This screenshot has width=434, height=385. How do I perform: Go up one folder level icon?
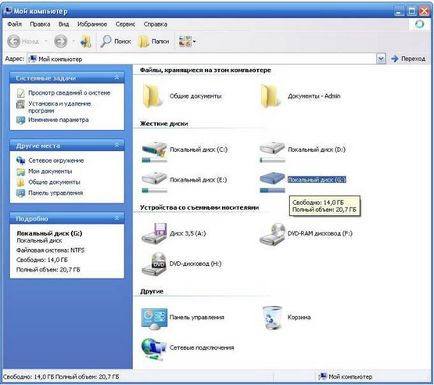click(86, 41)
